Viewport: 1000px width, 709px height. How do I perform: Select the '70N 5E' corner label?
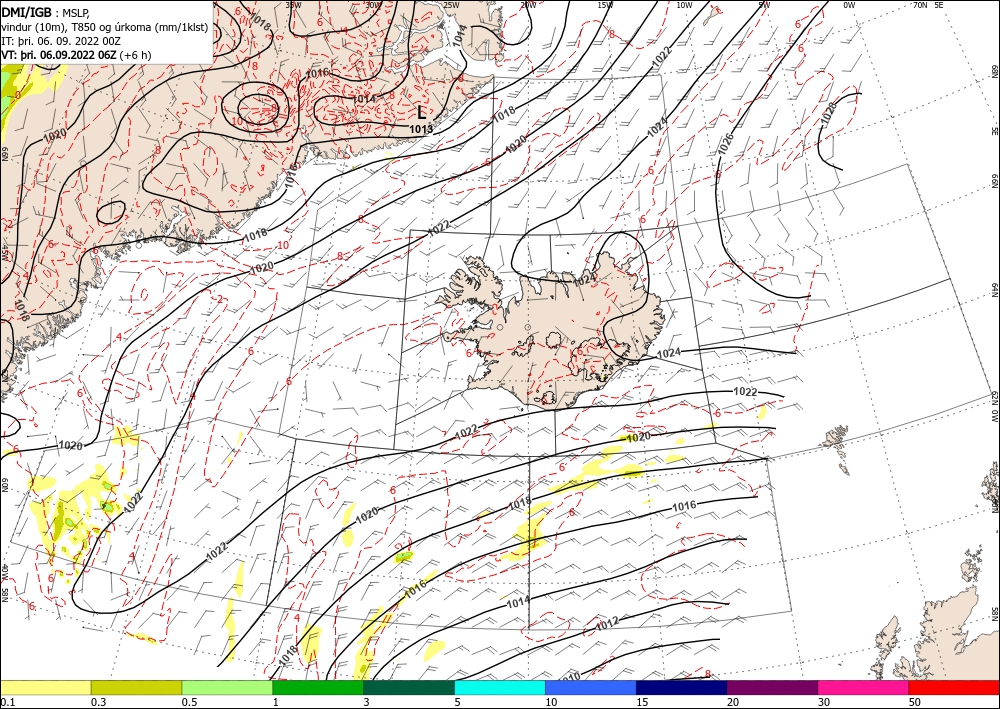[x=928, y=5]
